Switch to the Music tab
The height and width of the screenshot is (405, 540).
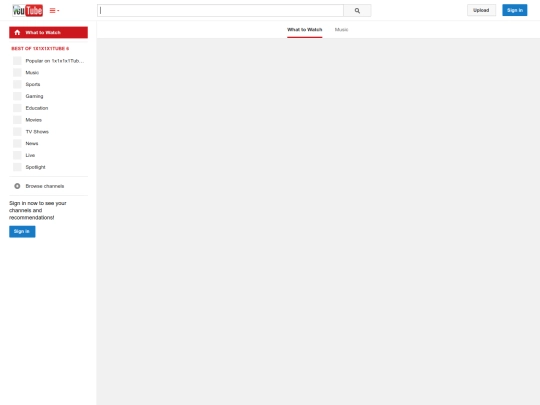pyautogui.click(x=341, y=30)
